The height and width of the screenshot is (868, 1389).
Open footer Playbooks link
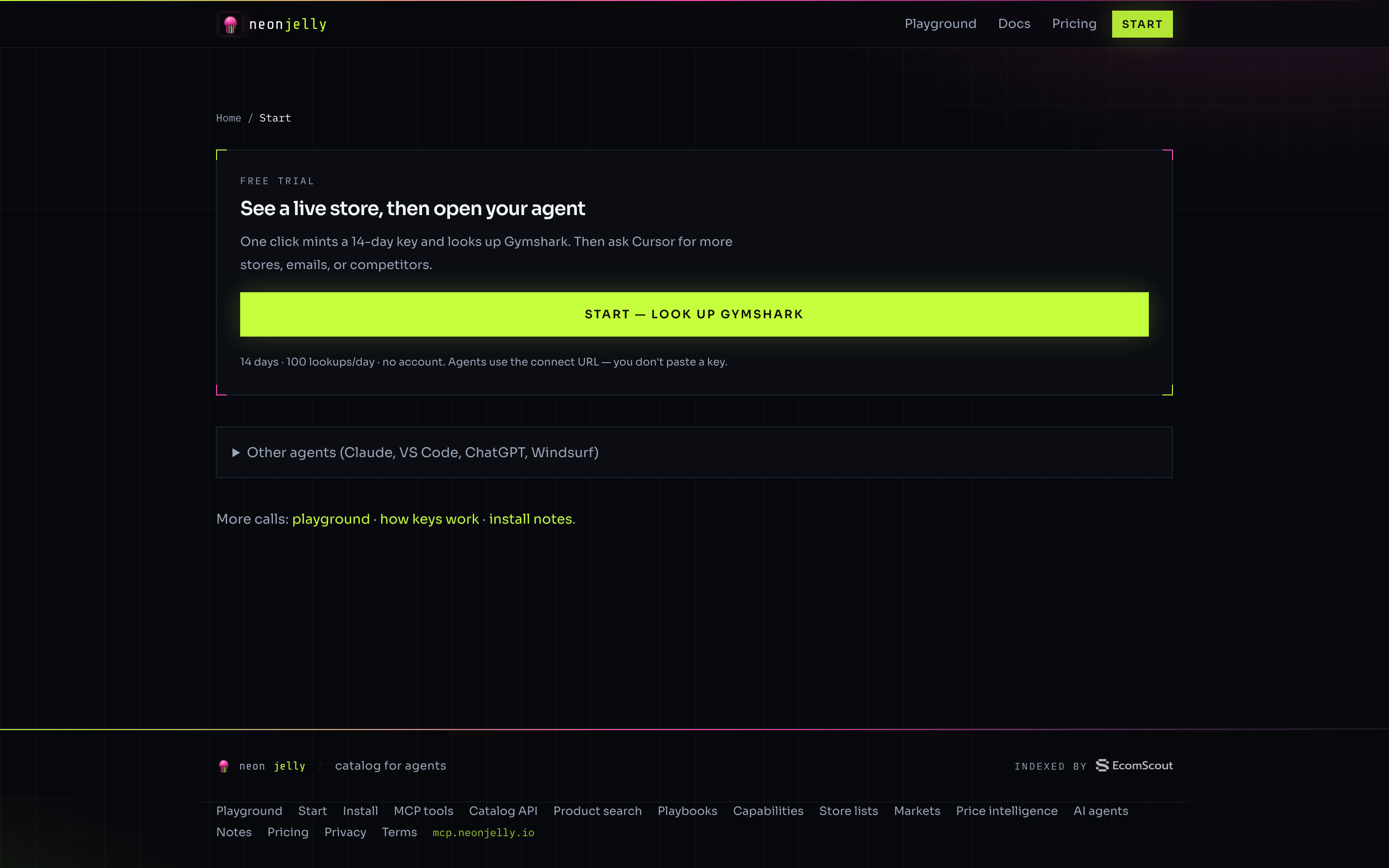687,811
